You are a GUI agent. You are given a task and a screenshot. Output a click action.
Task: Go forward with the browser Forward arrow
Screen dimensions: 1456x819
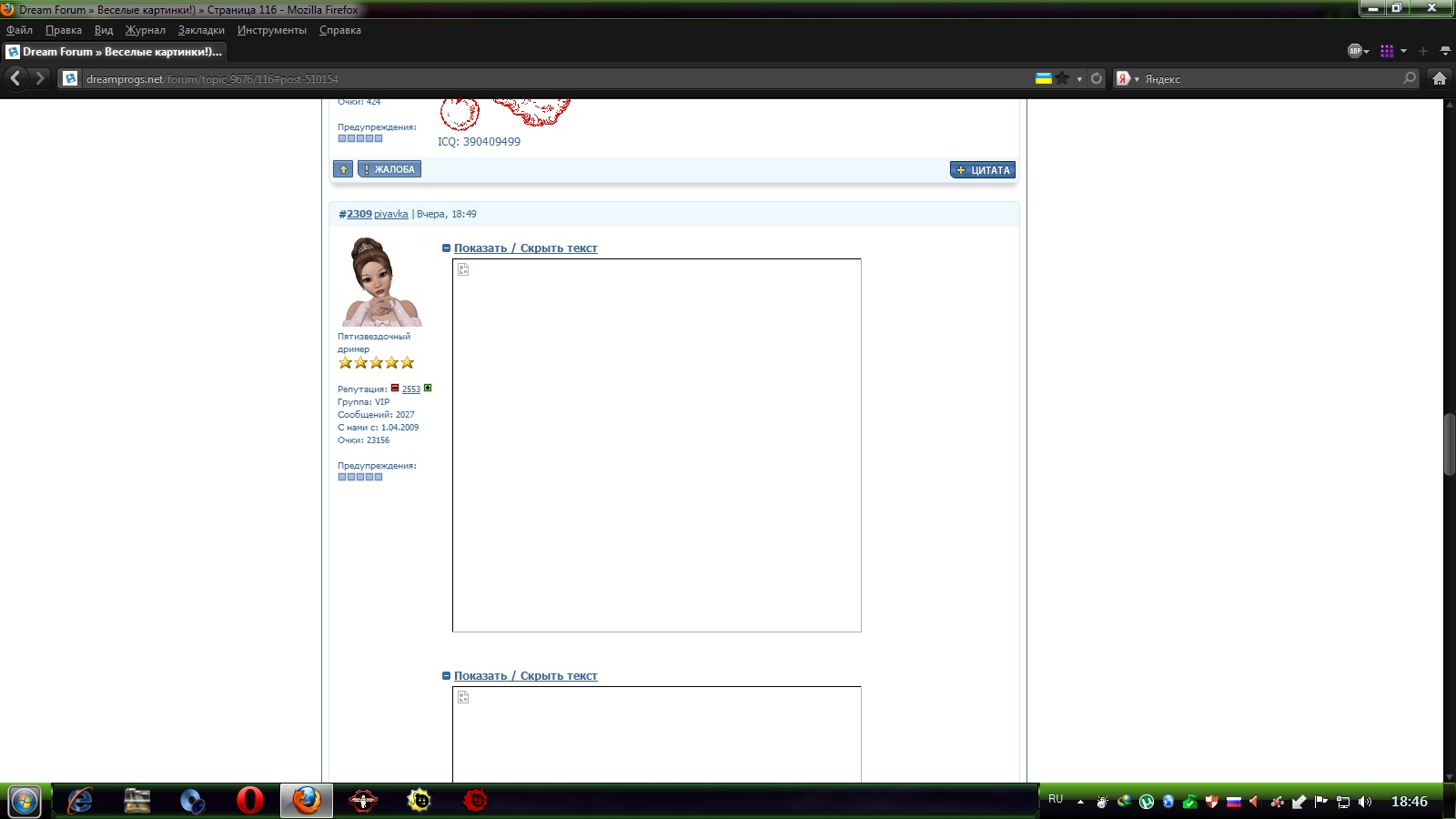coord(39,78)
